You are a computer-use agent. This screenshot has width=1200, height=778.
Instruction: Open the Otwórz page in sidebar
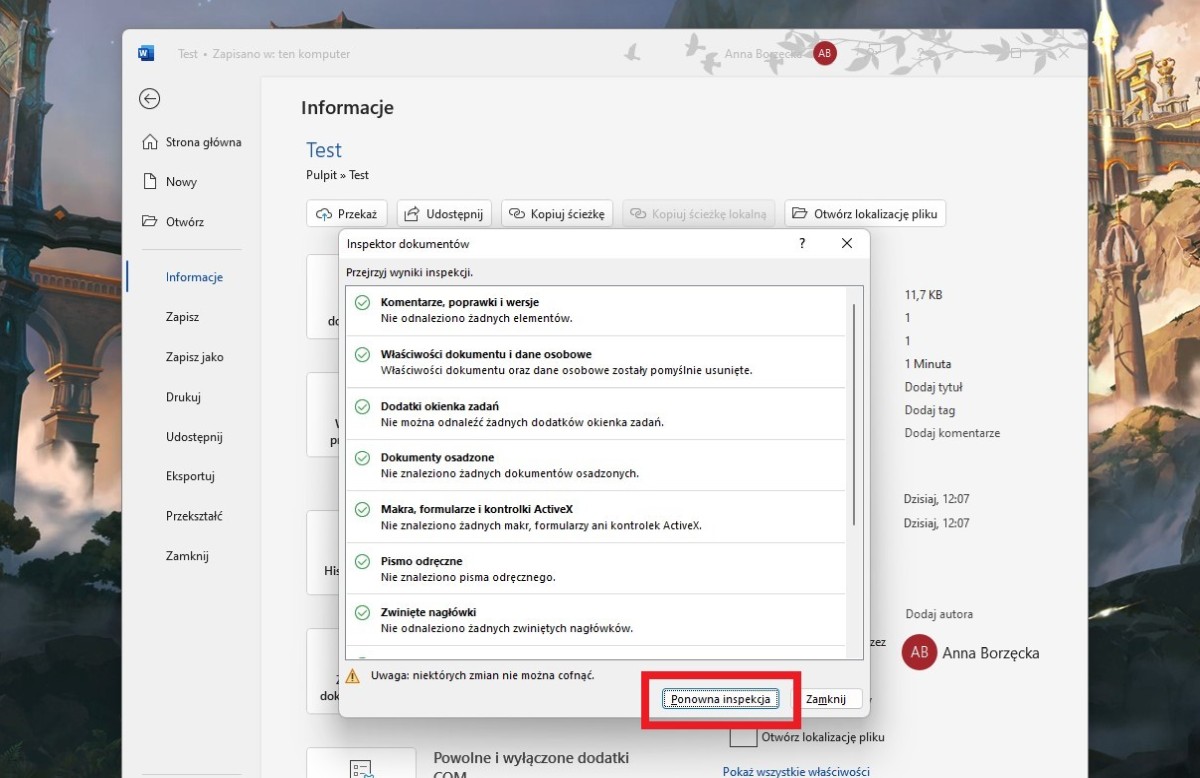184,222
